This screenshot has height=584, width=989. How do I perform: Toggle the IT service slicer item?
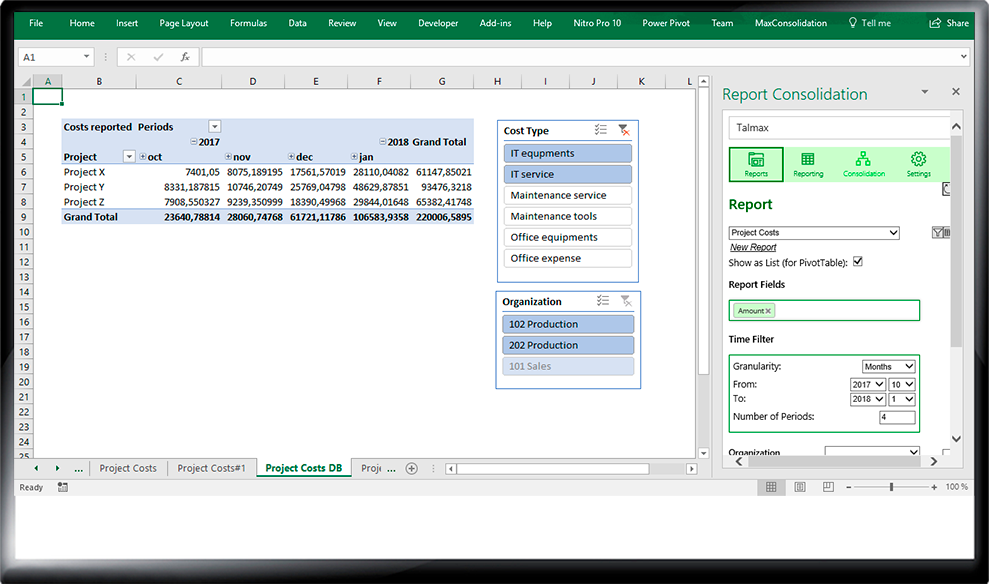[567, 174]
